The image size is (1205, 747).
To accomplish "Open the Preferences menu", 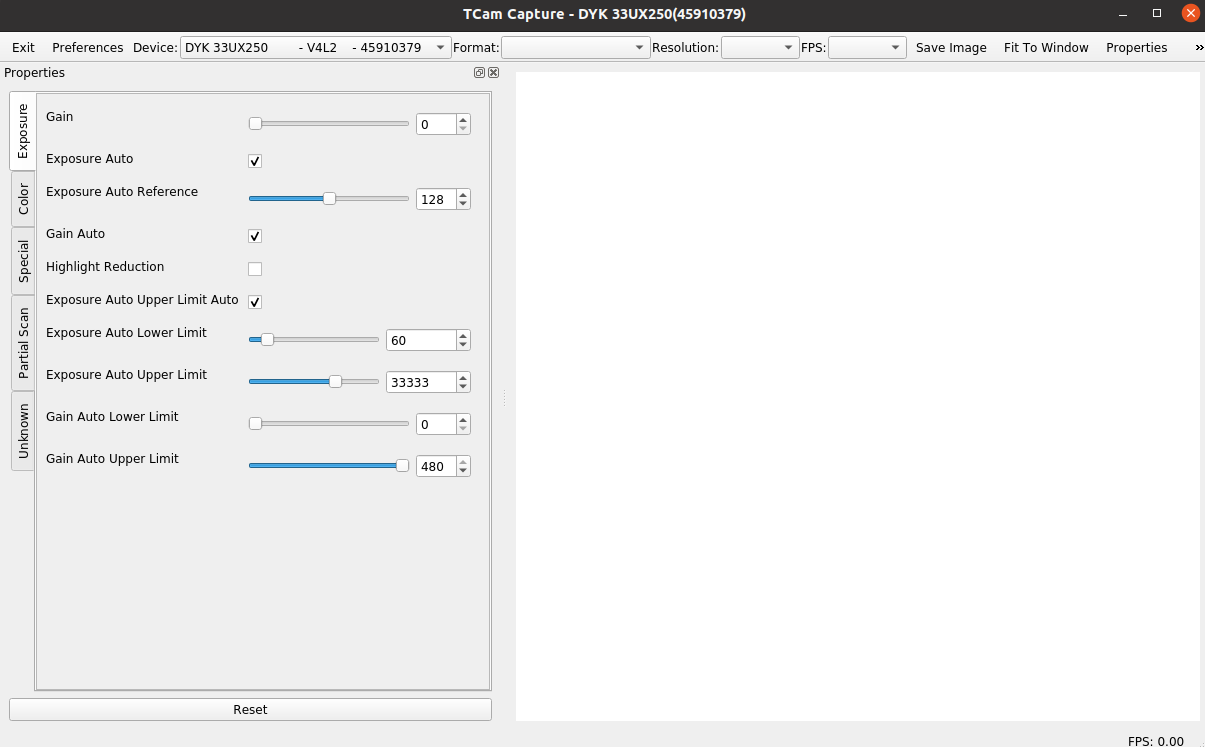I will pos(87,47).
